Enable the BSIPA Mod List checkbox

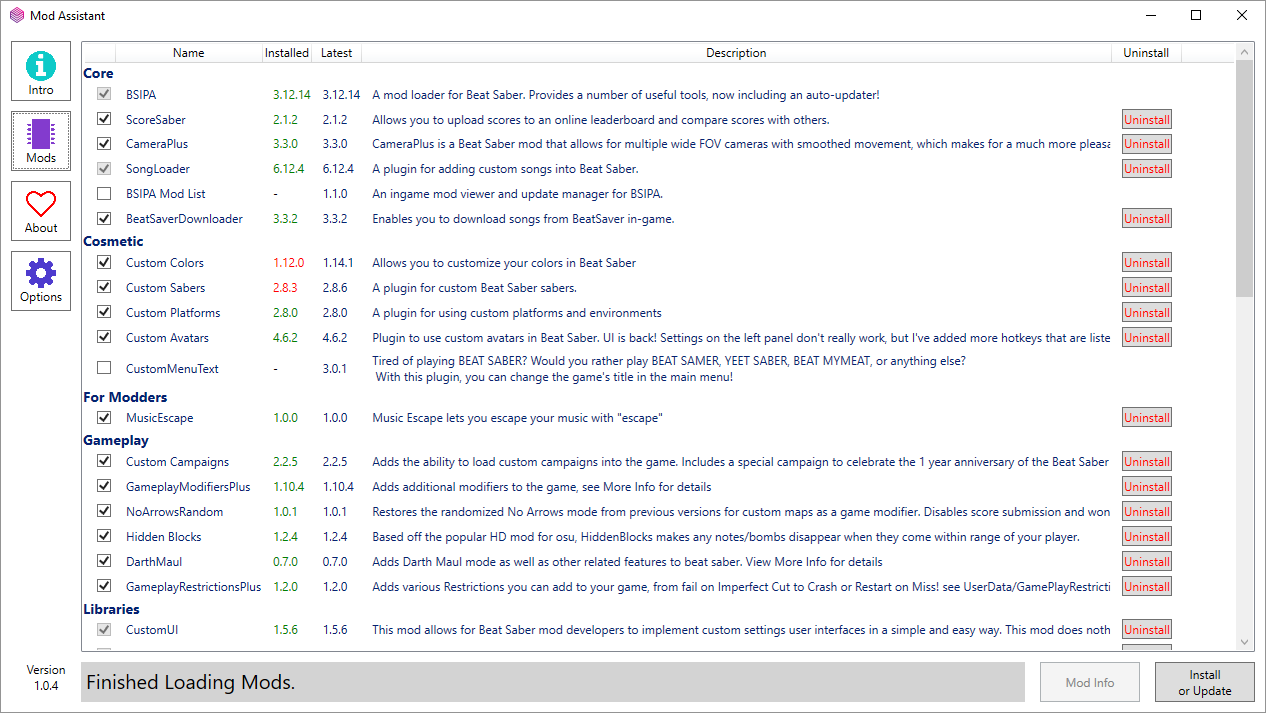[104, 194]
